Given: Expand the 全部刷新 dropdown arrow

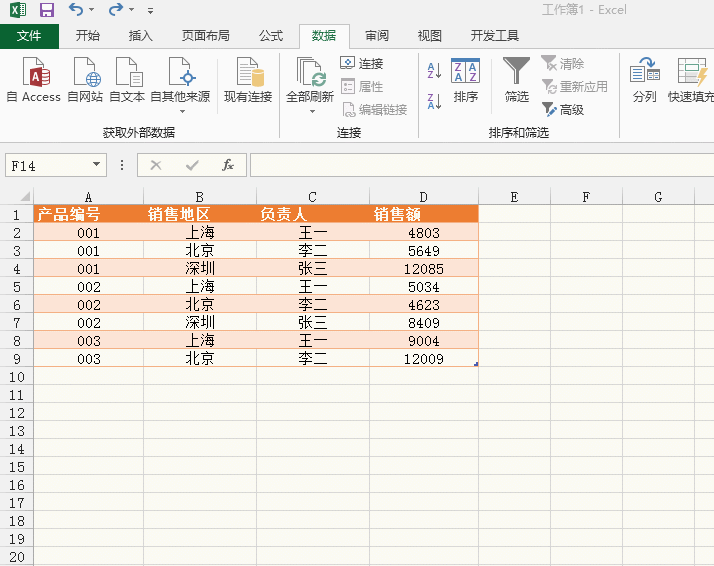Looking at the screenshot, I should pyautogui.click(x=312, y=112).
